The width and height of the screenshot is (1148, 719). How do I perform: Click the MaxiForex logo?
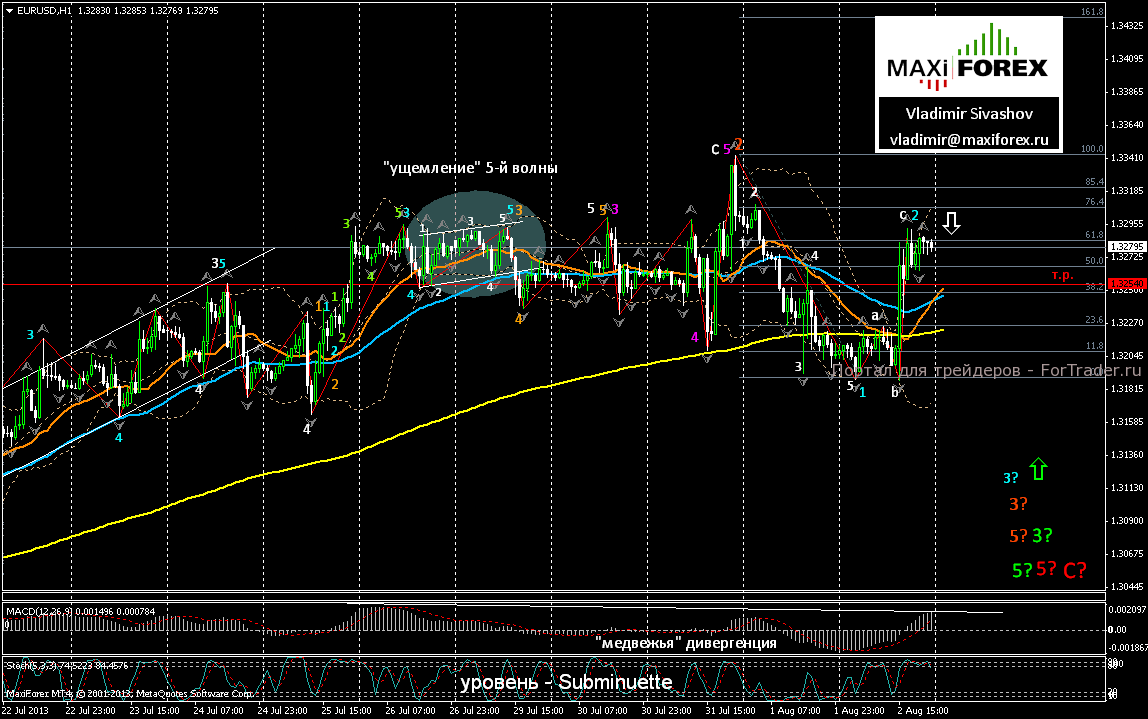pos(968,59)
